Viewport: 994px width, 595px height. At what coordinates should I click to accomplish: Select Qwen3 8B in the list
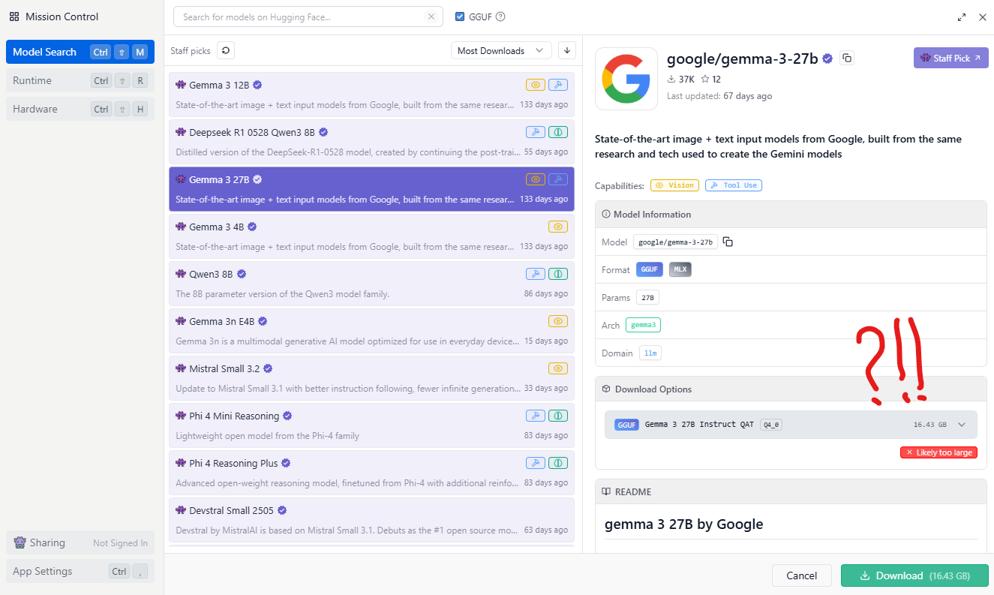(x=371, y=283)
